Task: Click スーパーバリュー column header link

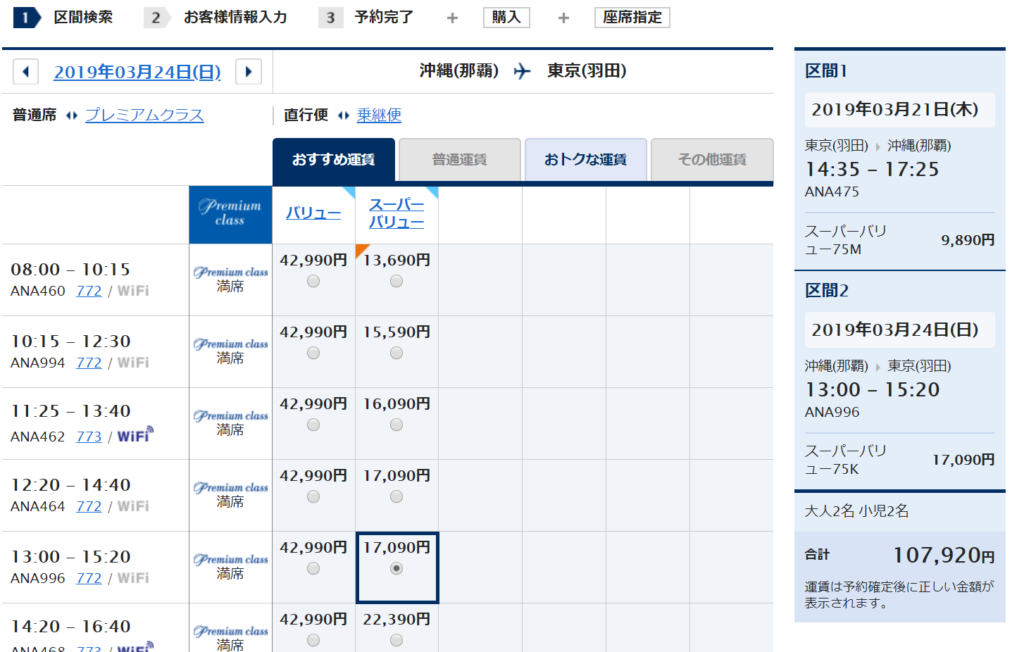Action: click(396, 213)
